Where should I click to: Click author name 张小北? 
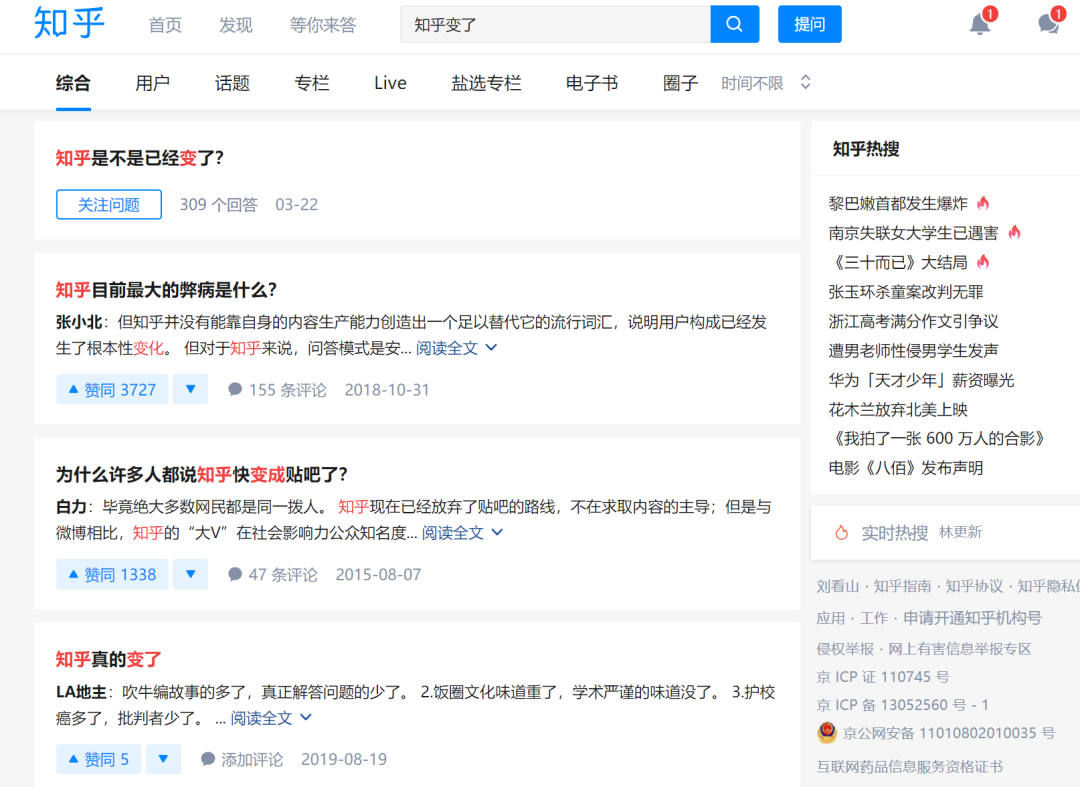(x=79, y=322)
